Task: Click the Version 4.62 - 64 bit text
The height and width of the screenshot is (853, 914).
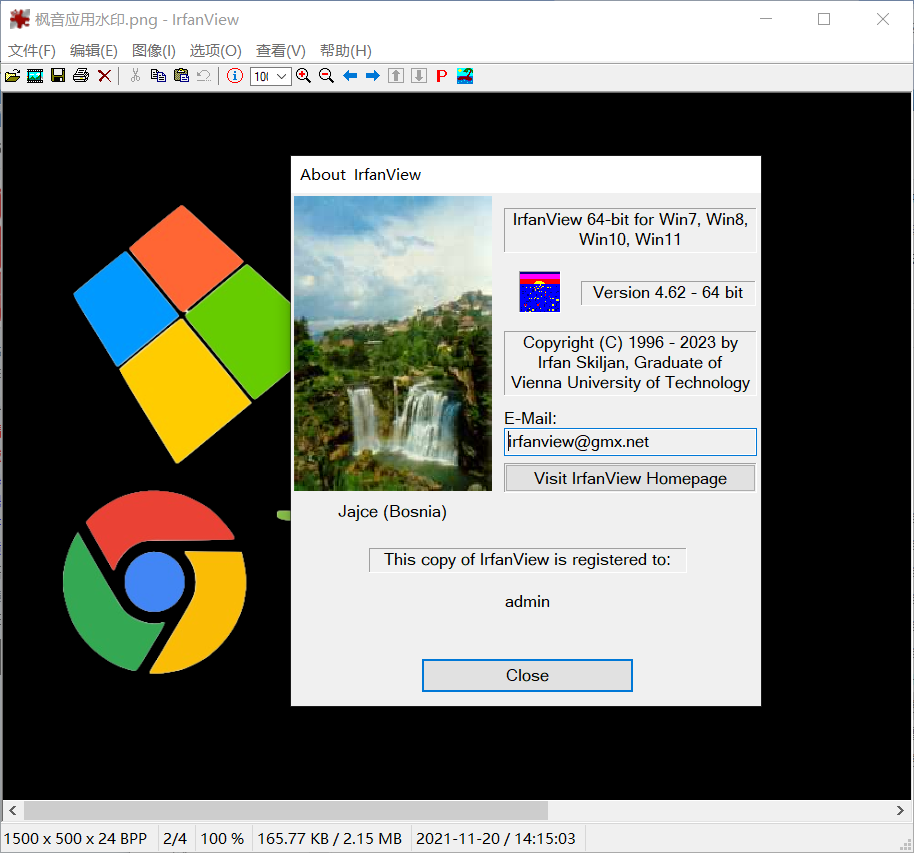Action: coord(668,293)
